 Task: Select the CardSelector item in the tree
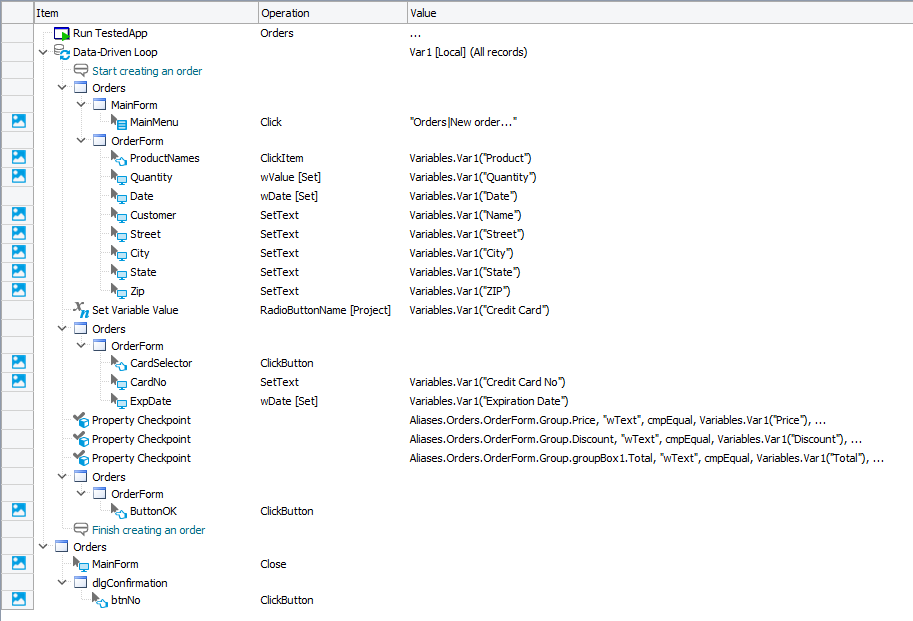point(161,363)
